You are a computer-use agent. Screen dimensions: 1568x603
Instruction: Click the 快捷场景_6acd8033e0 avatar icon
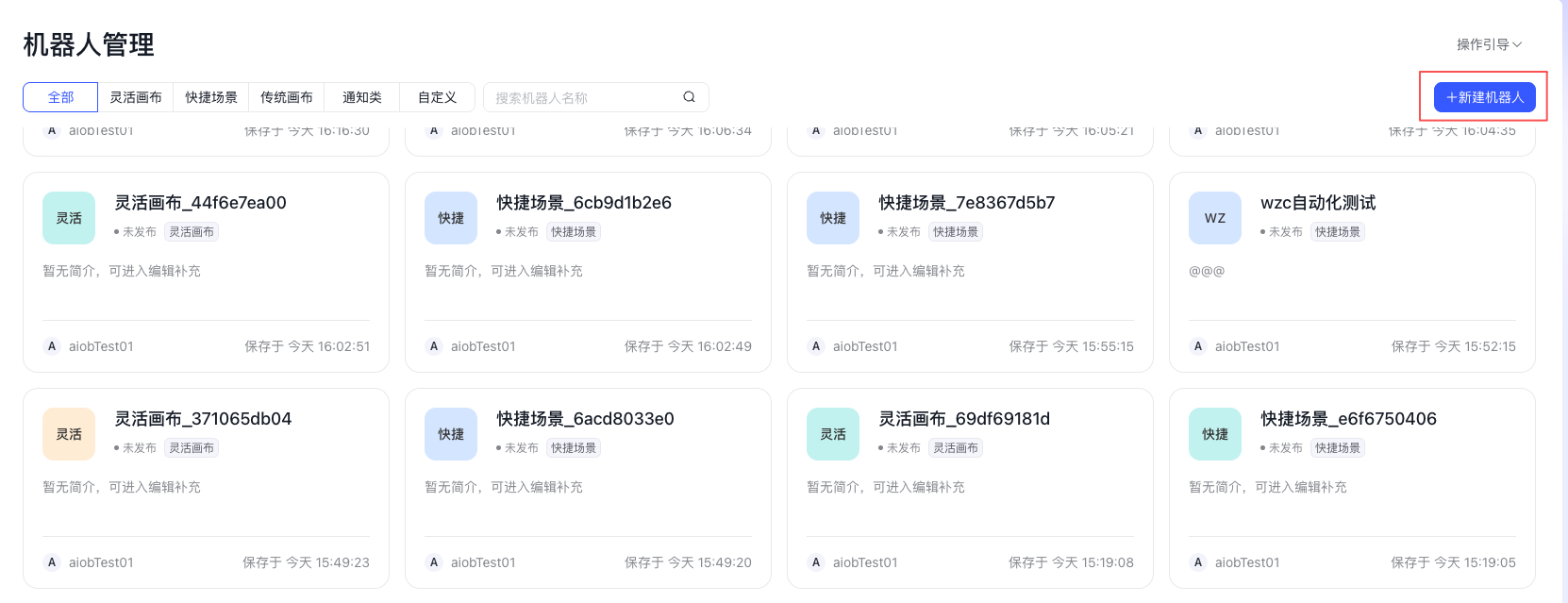pos(451,434)
